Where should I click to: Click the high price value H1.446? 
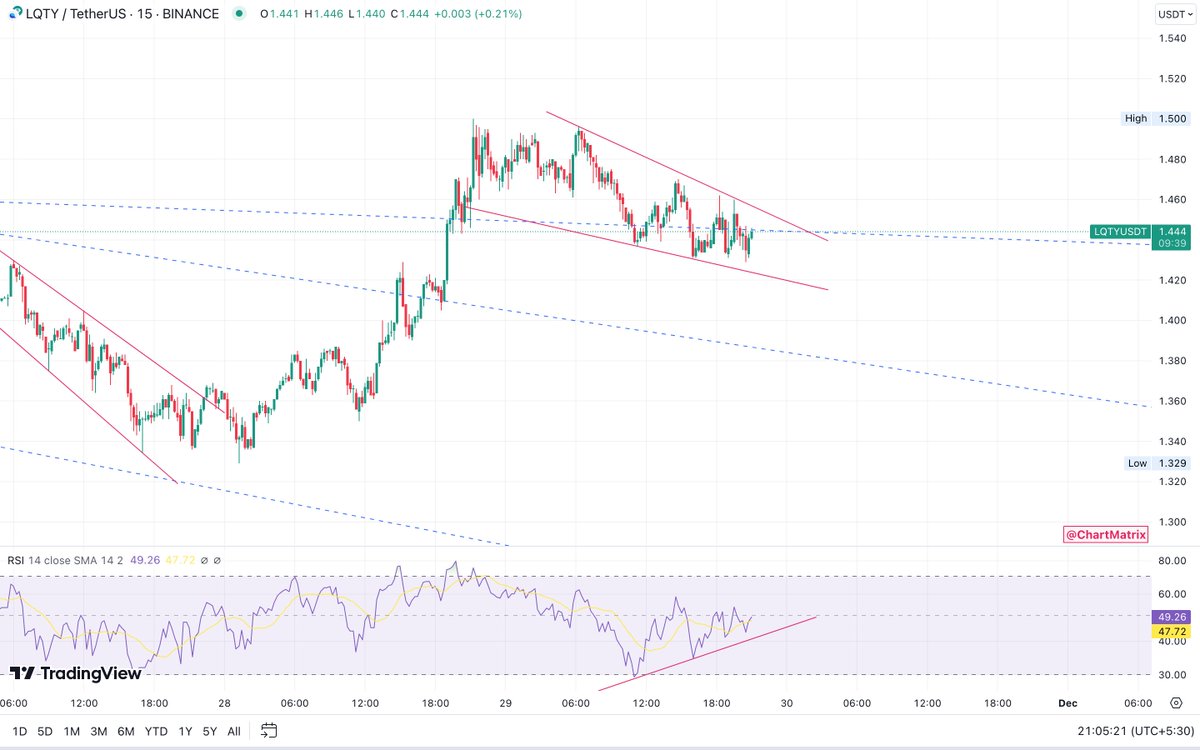[324, 14]
